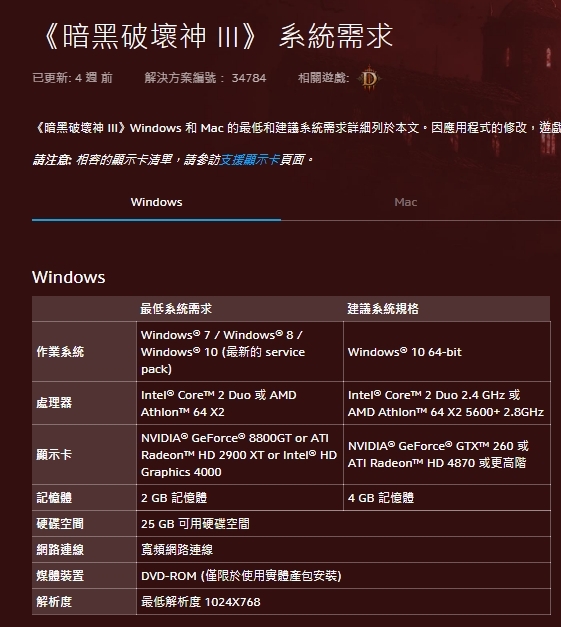Click the 解決方案編號: 34784 text
This screenshot has height=627, width=561.
[x=205, y=78]
